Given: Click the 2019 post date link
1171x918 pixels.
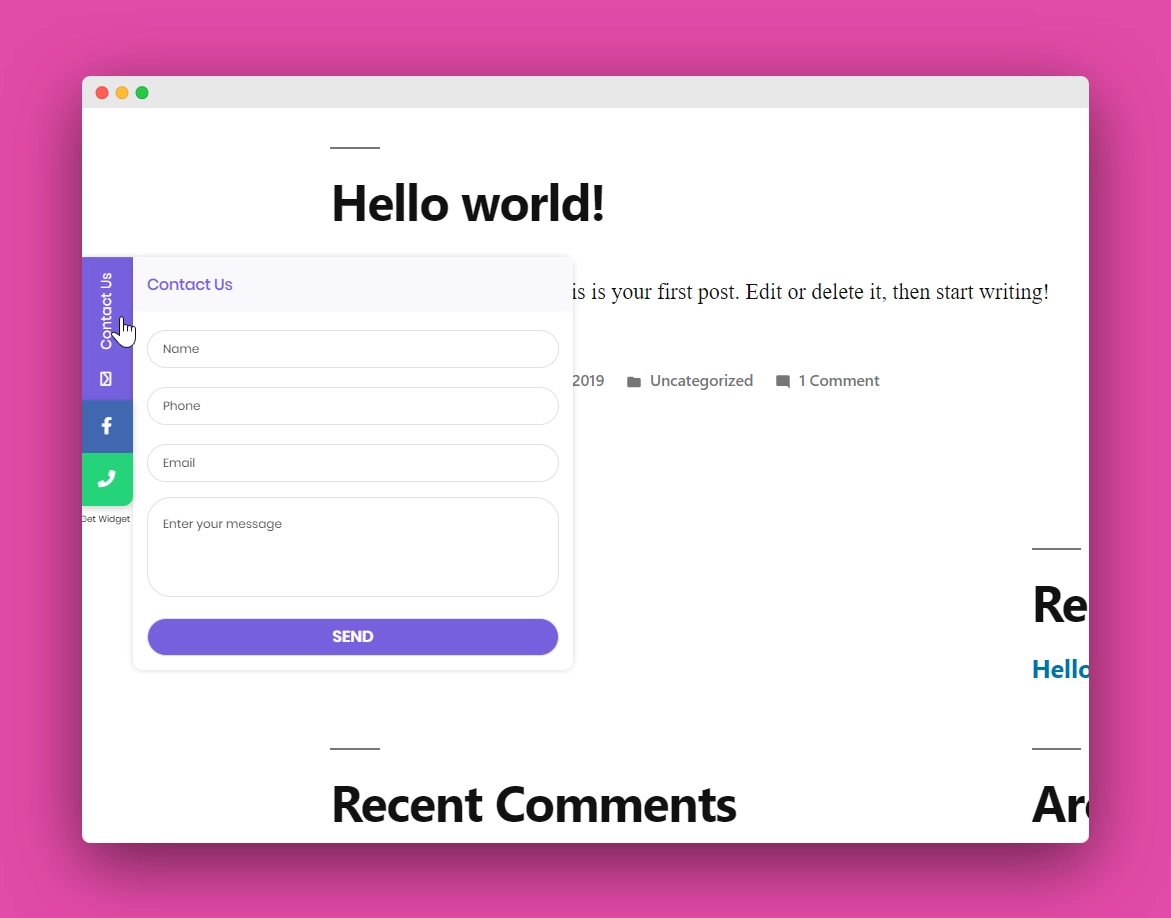Looking at the screenshot, I should coord(588,381).
